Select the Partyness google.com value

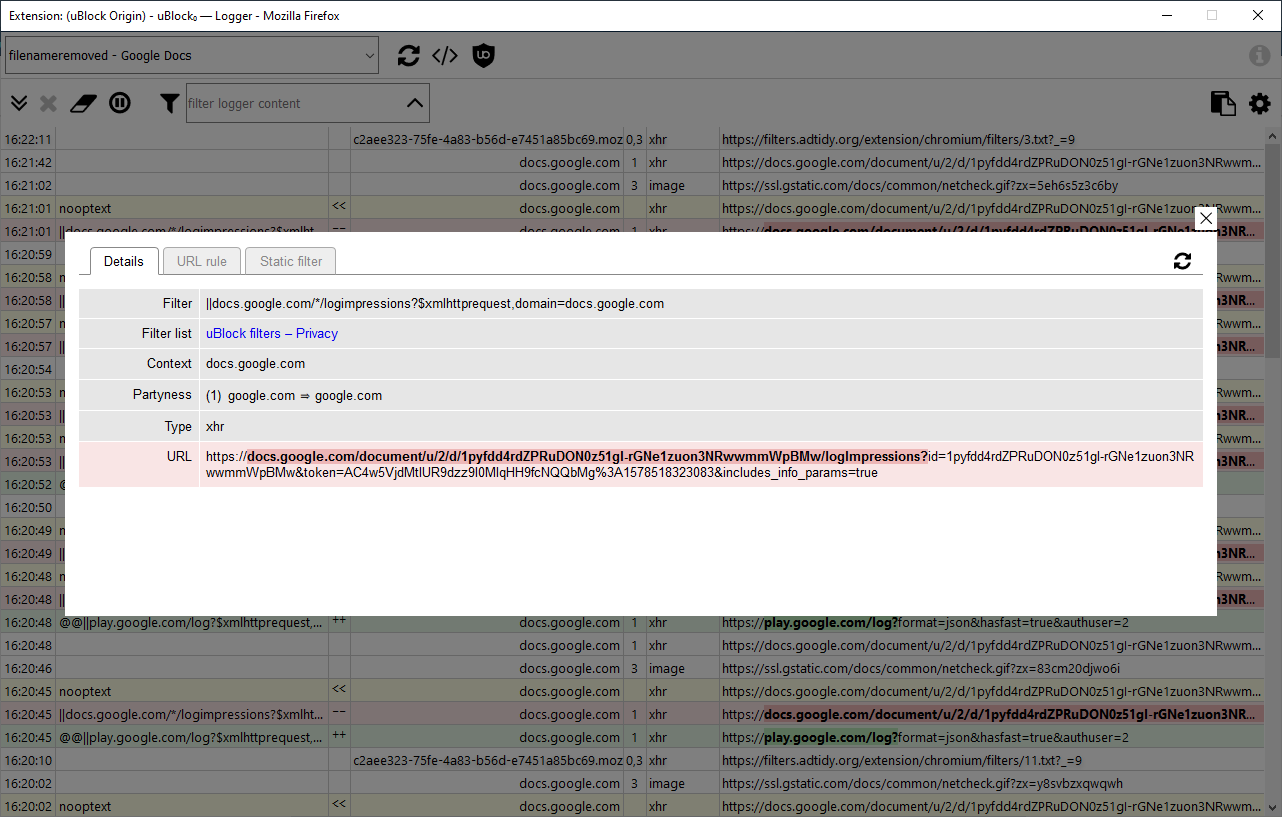294,395
